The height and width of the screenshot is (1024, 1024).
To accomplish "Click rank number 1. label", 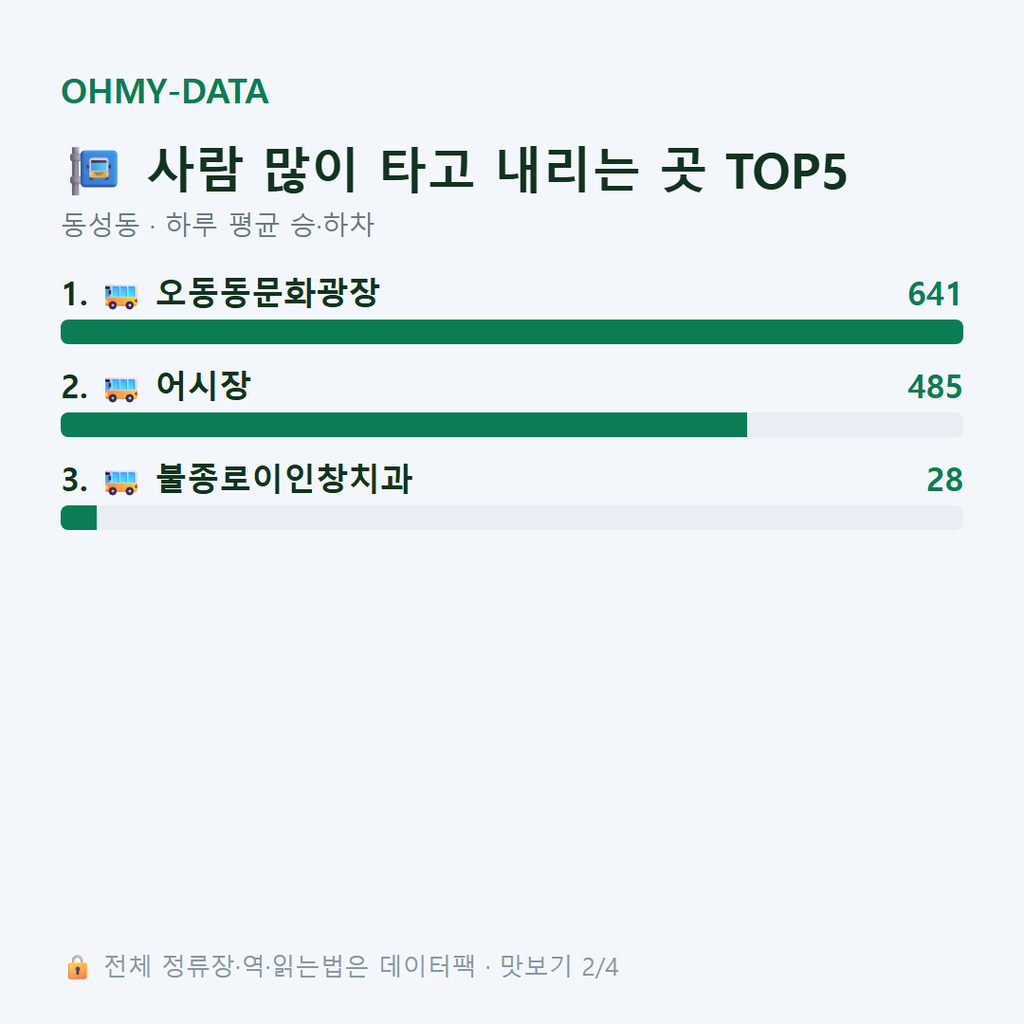I will (74, 294).
